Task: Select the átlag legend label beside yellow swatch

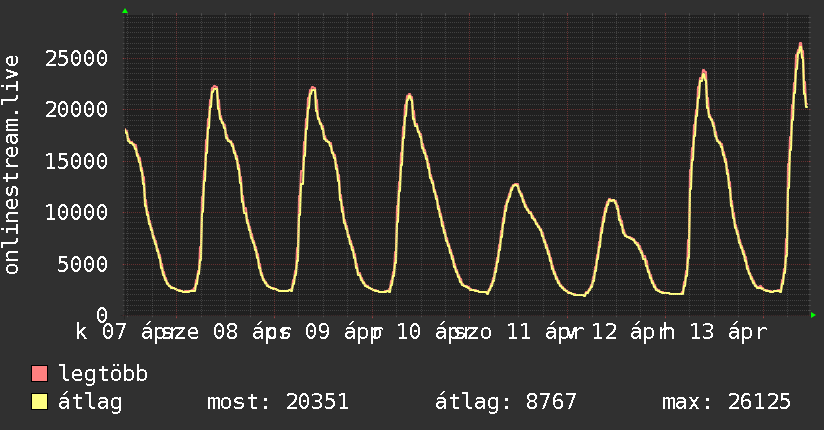Action: click(90, 402)
